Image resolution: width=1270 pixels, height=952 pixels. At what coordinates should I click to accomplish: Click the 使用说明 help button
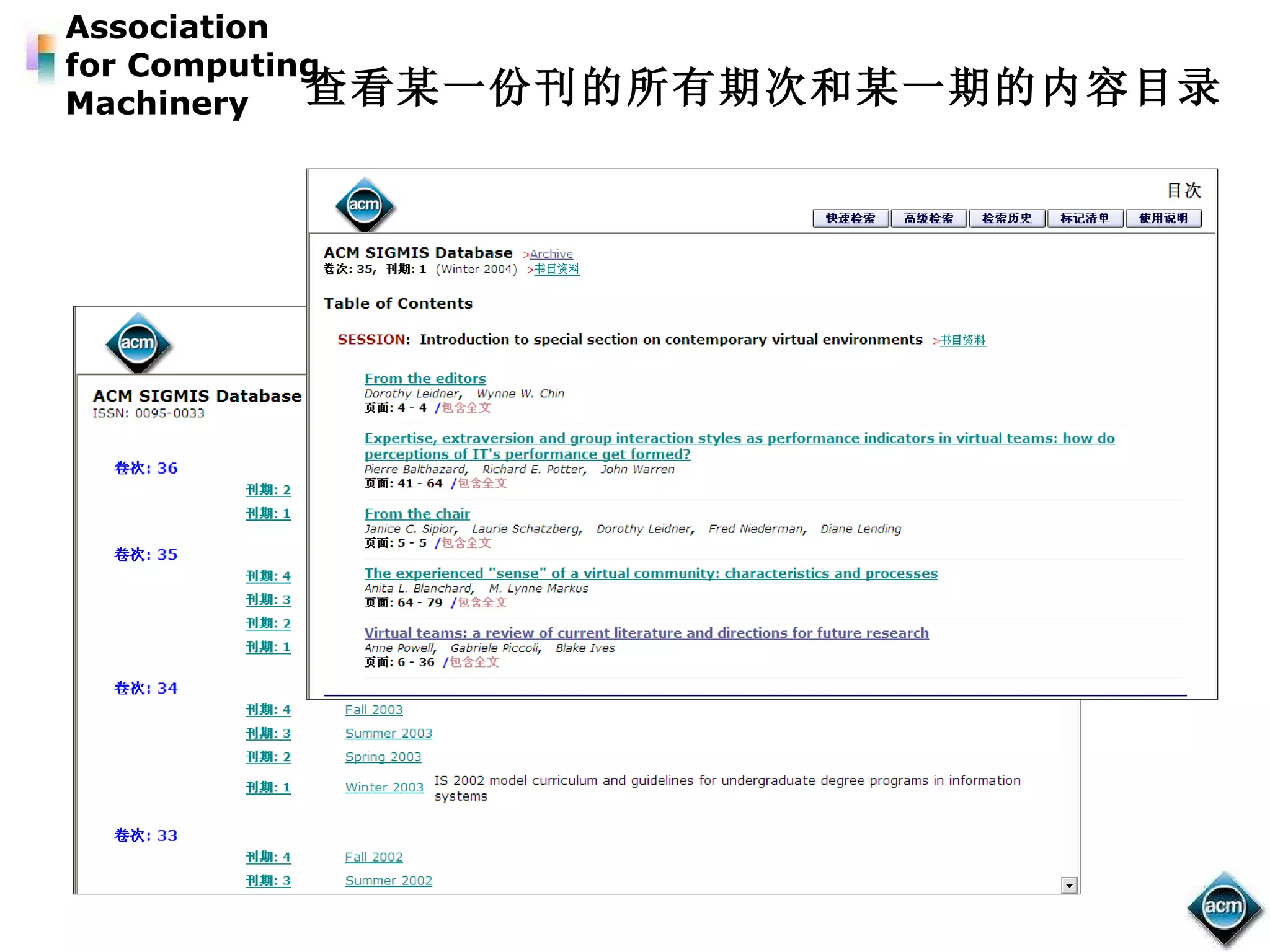click(x=1163, y=218)
